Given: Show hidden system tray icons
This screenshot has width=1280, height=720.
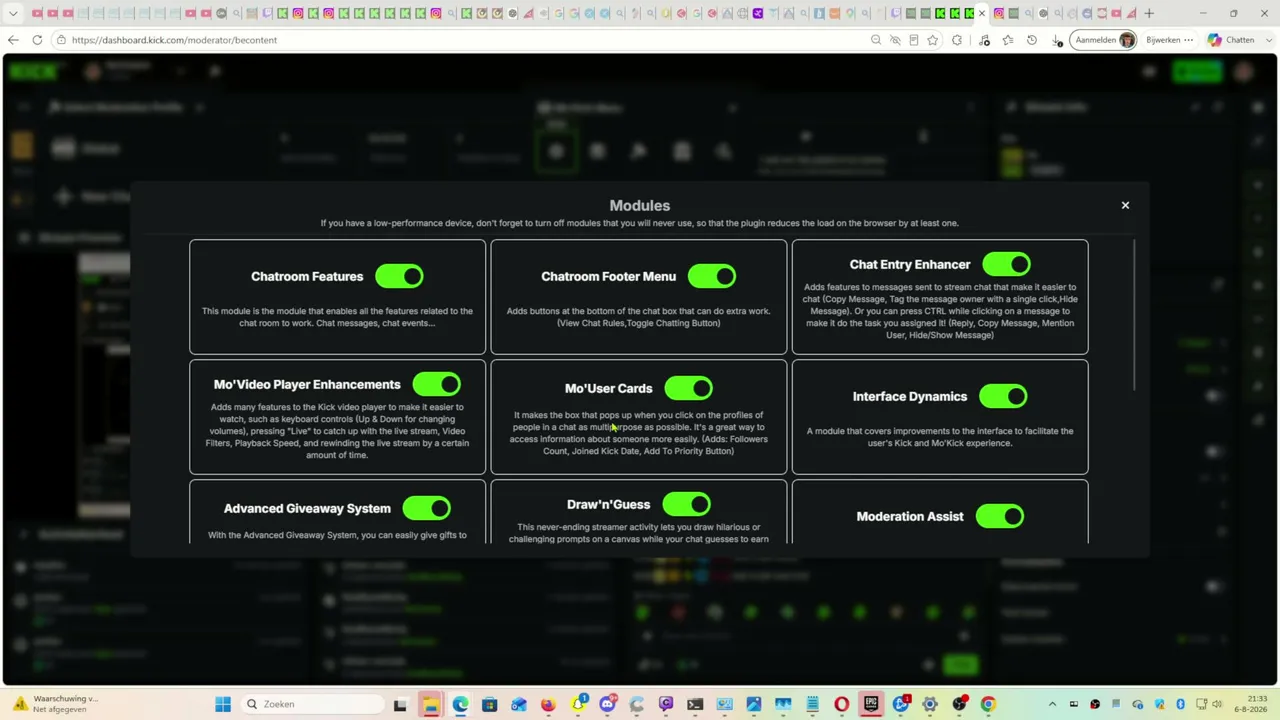Looking at the screenshot, I should [1052, 704].
